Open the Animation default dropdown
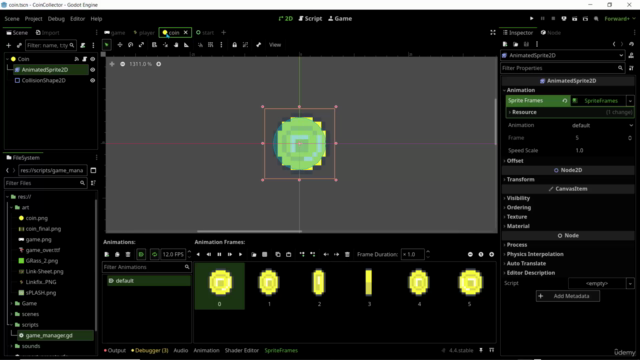This screenshot has height=360, width=640. pyautogui.click(x=601, y=125)
